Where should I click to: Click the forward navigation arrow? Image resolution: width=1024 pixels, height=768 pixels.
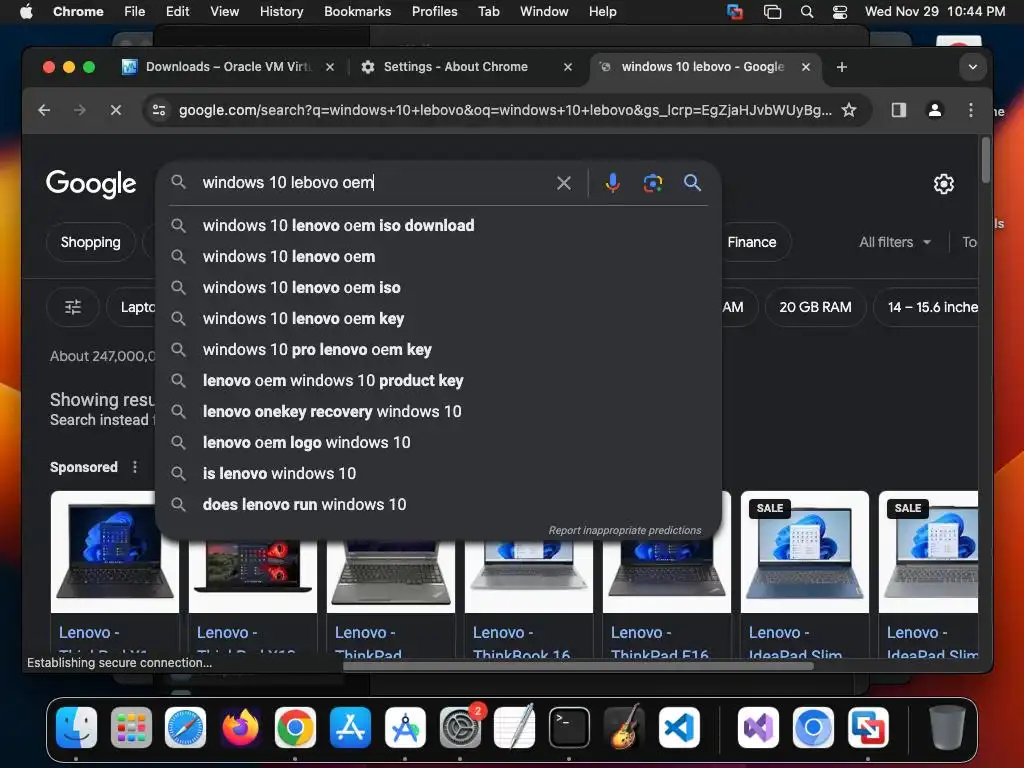click(80, 110)
